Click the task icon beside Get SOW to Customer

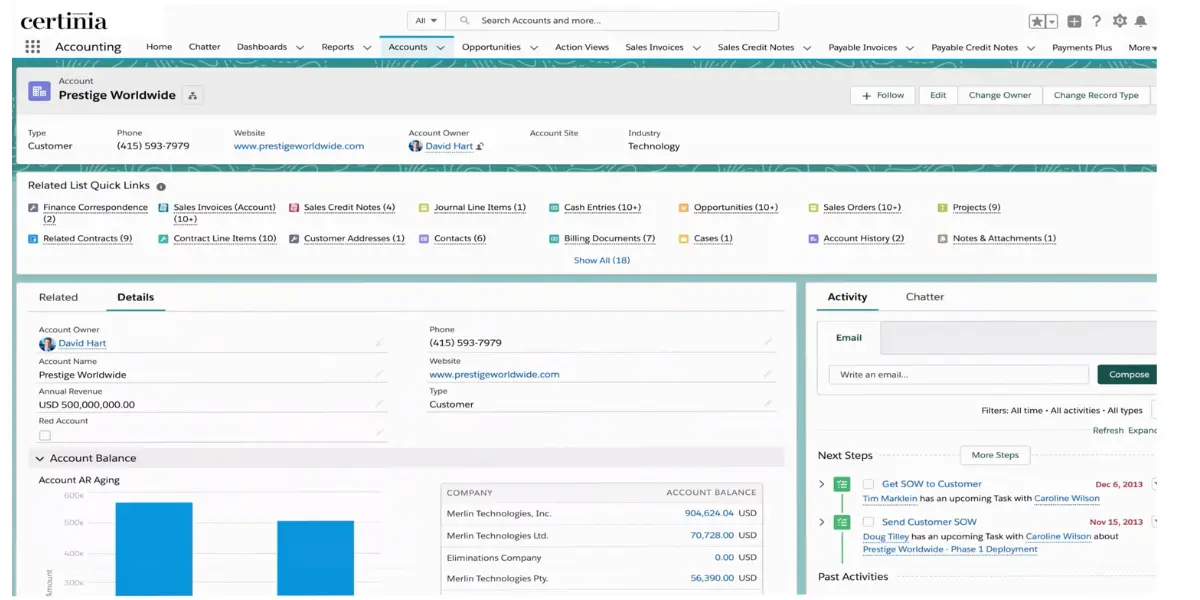(842, 484)
